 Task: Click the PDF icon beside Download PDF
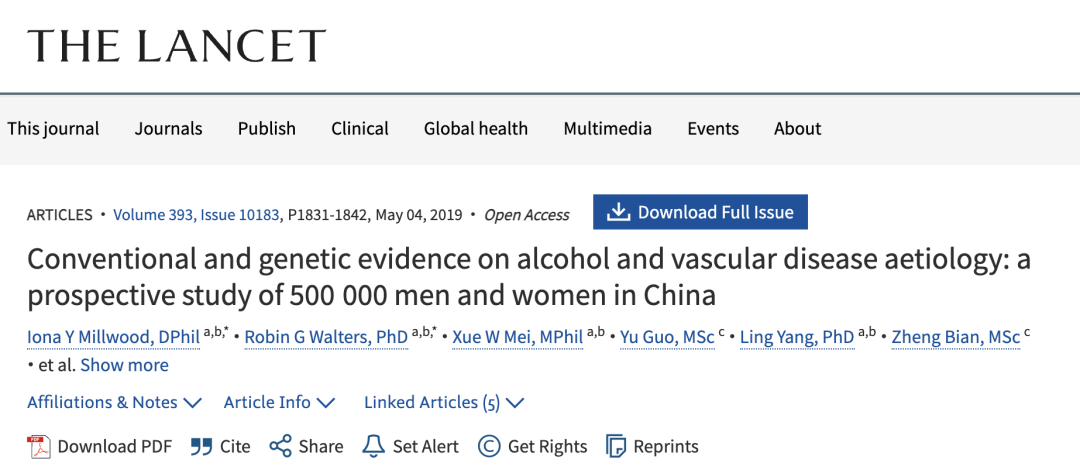39,446
